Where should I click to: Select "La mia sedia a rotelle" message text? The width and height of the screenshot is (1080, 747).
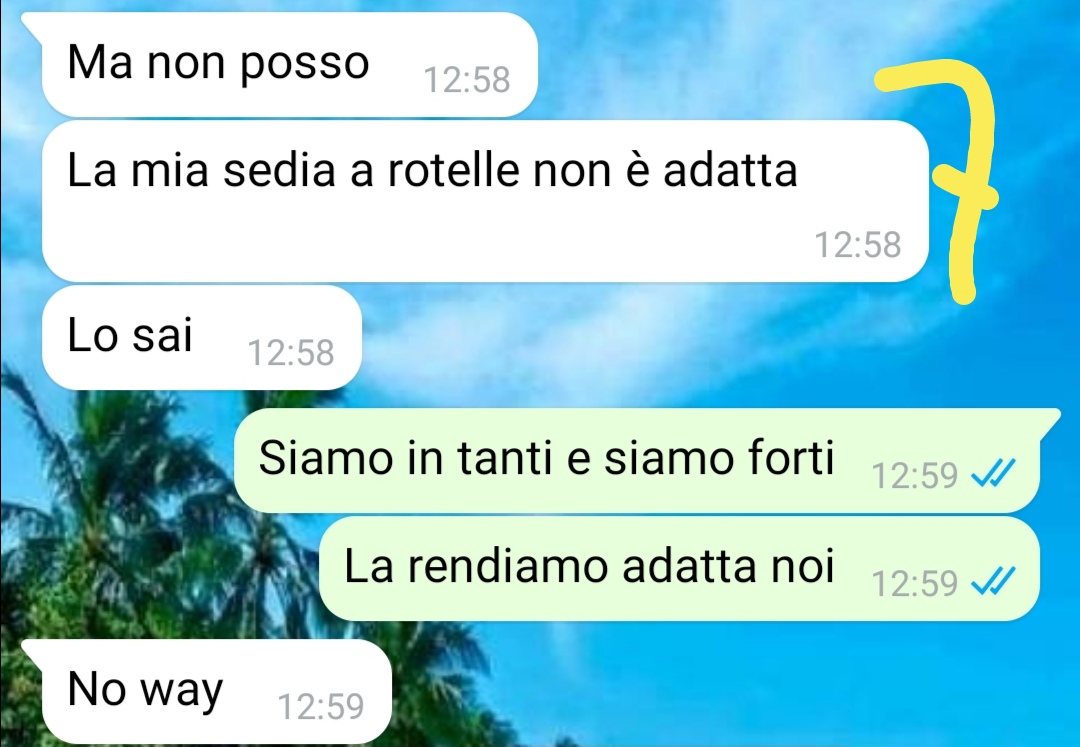point(432,170)
